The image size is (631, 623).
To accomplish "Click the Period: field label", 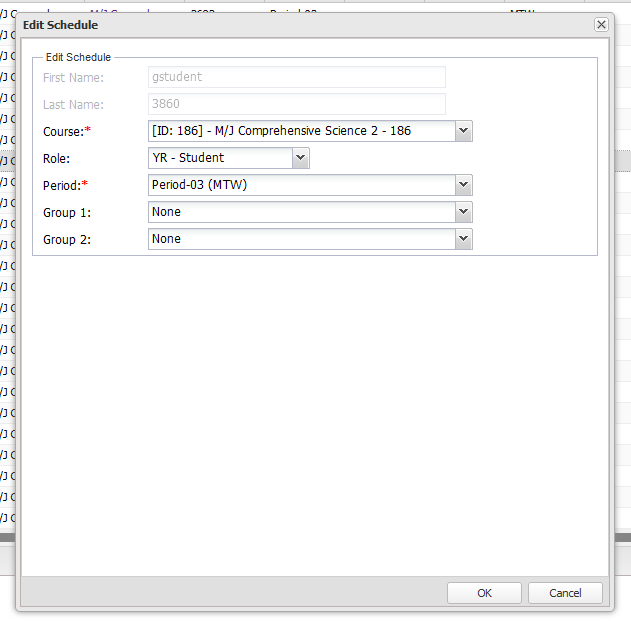I will coord(62,185).
